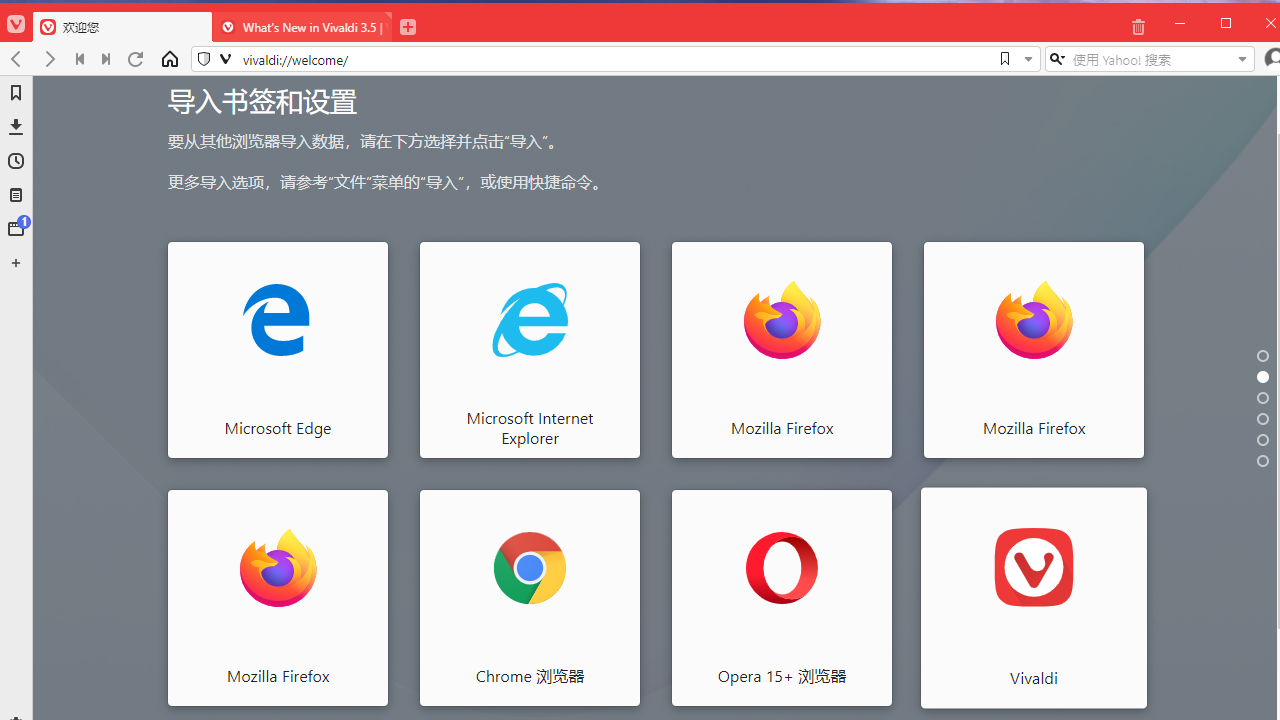Open the Bookmarks panel
This screenshot has width=1280, height=720.
click(15, 92)
